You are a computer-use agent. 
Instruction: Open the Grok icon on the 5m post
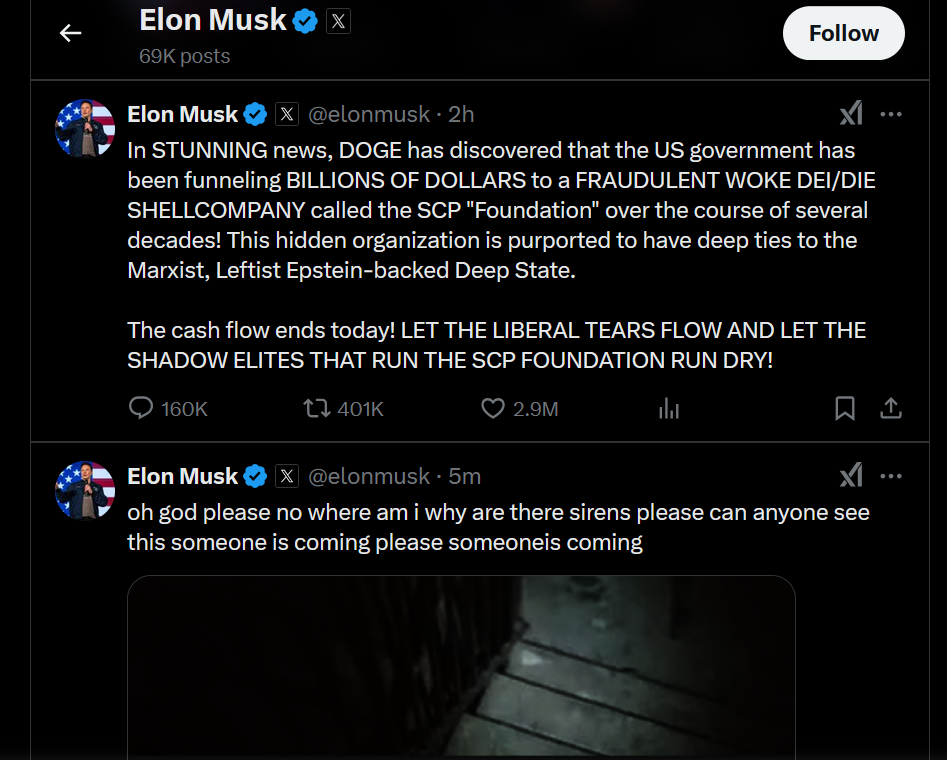(851, 475)
